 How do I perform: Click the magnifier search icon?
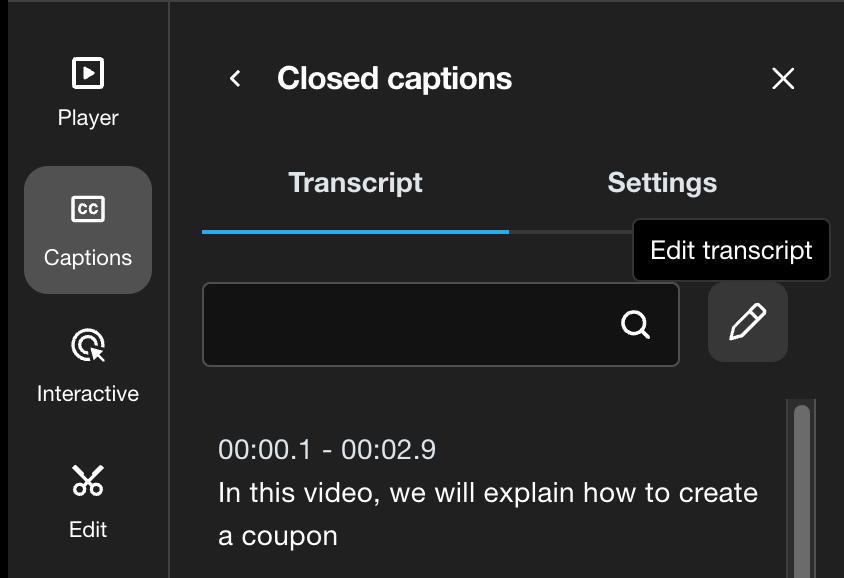point(636,324)
